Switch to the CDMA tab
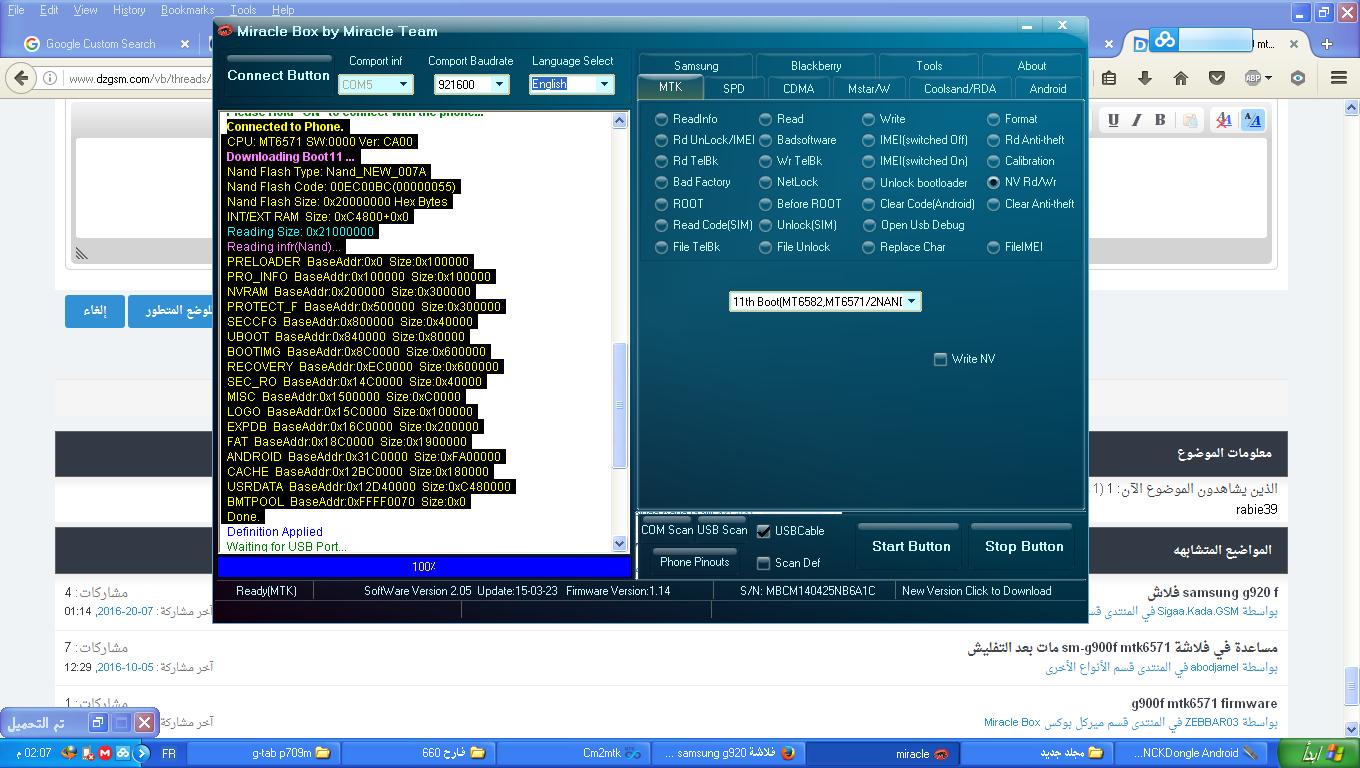Screen dimensions: 1360x768 (x=798, y=88)
